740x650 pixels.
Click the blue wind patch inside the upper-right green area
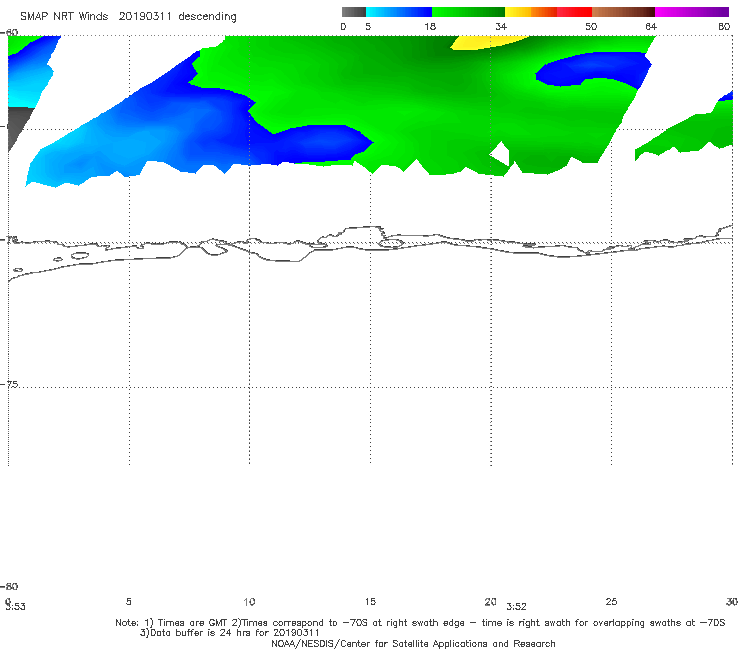[x=596, y=69]
